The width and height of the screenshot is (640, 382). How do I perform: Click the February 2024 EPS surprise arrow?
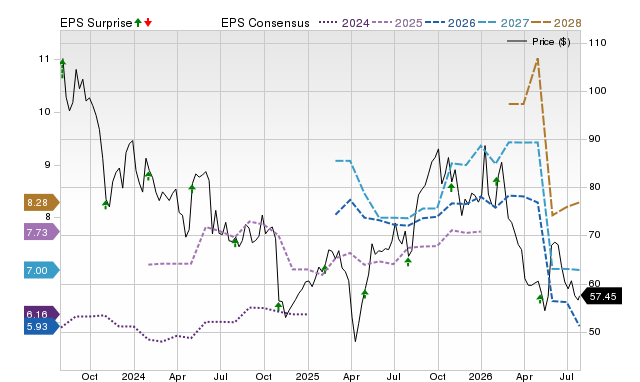coord(149,176)
